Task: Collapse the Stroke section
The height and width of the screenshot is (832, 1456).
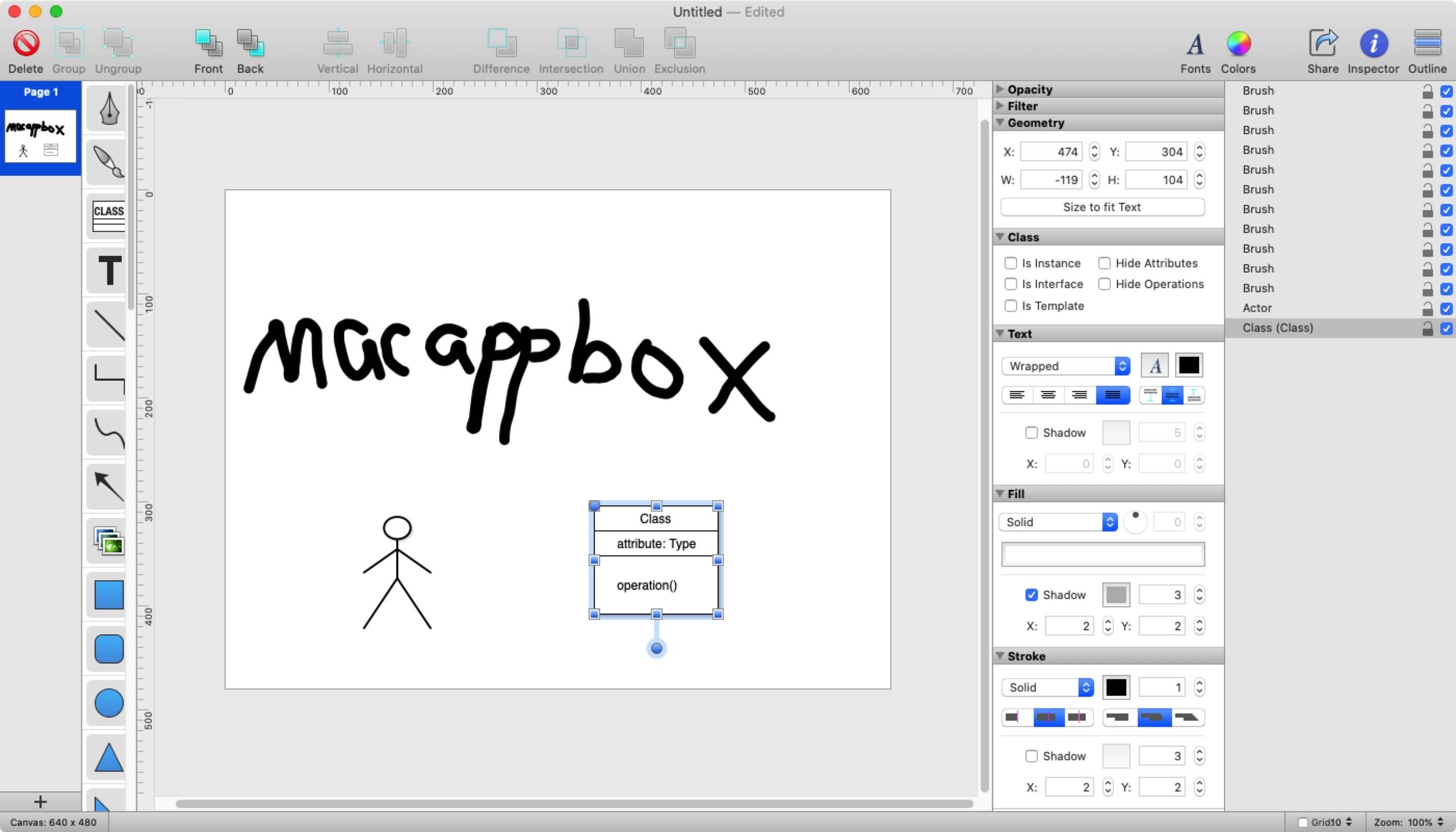Action: 999,655
